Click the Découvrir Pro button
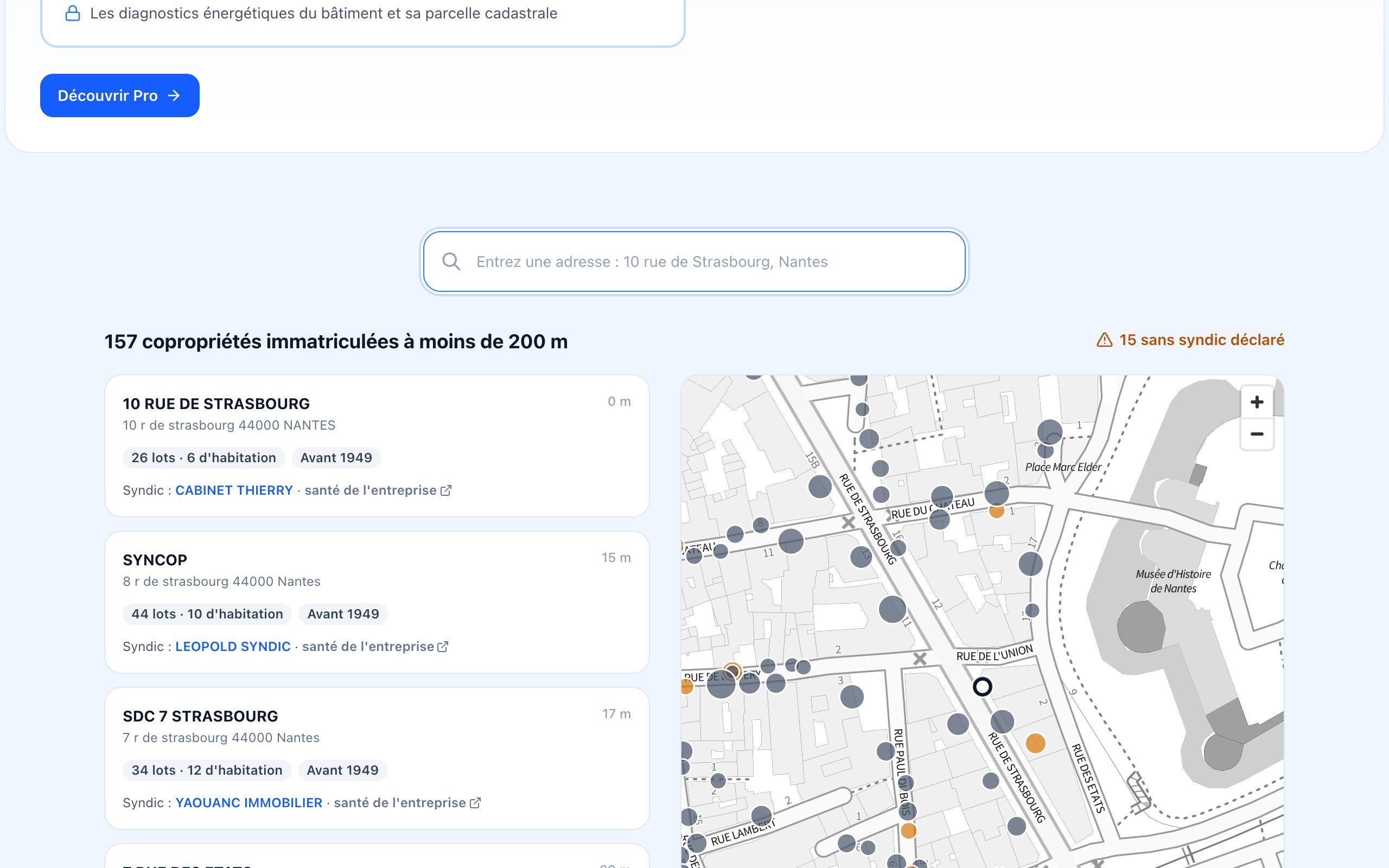 tap(119, 95)
